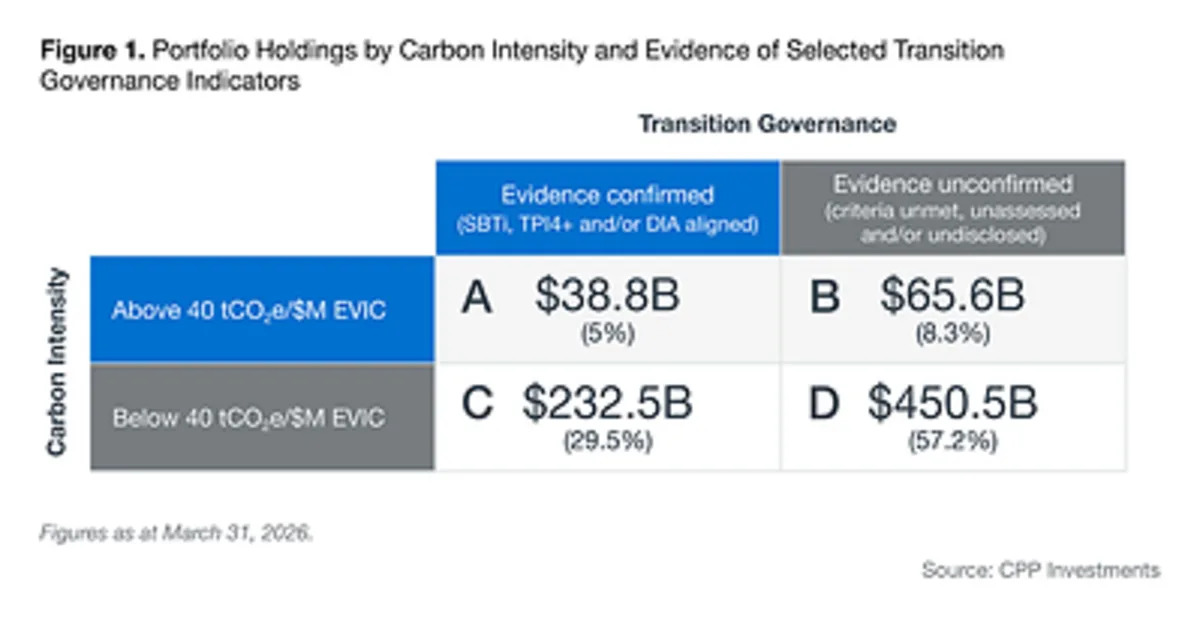This screenshot has height=617, width=1200.
Task: Select the Transition Governance heading
Action: click(767, 124)
